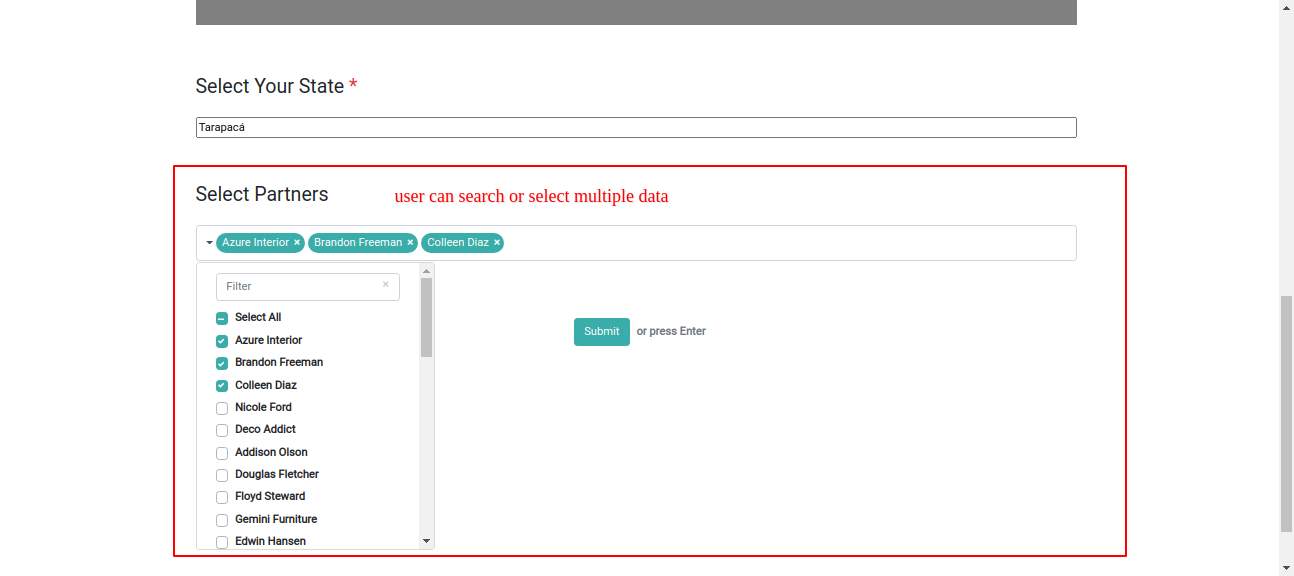
Task: Remove the Azure Interior tag
Action: 297,243
